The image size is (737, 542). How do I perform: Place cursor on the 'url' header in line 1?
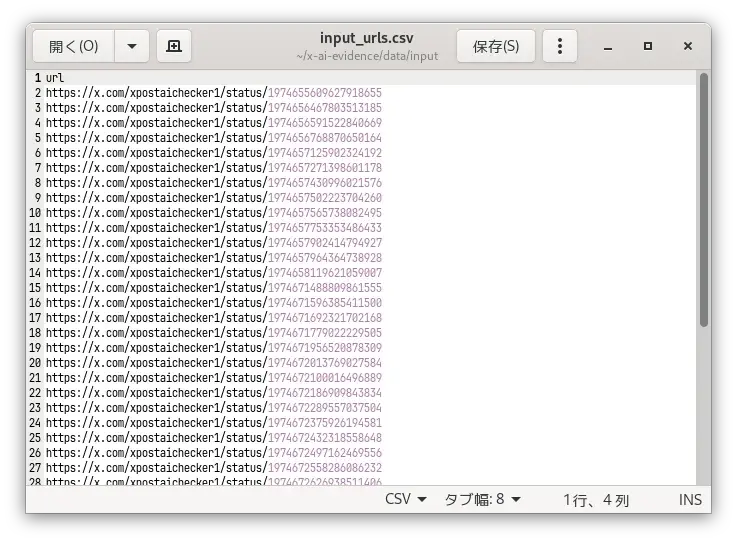click(54, 78)
